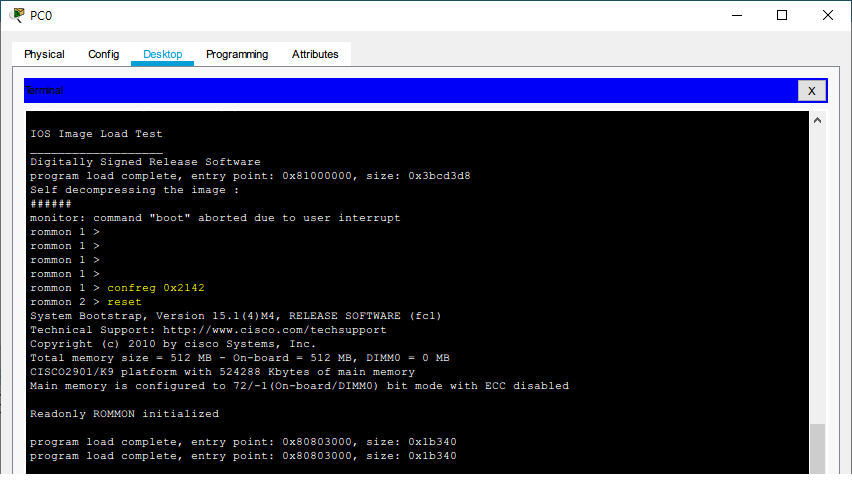Close the Terminal with the X button
852x493 pixels.
coord(811,91)
